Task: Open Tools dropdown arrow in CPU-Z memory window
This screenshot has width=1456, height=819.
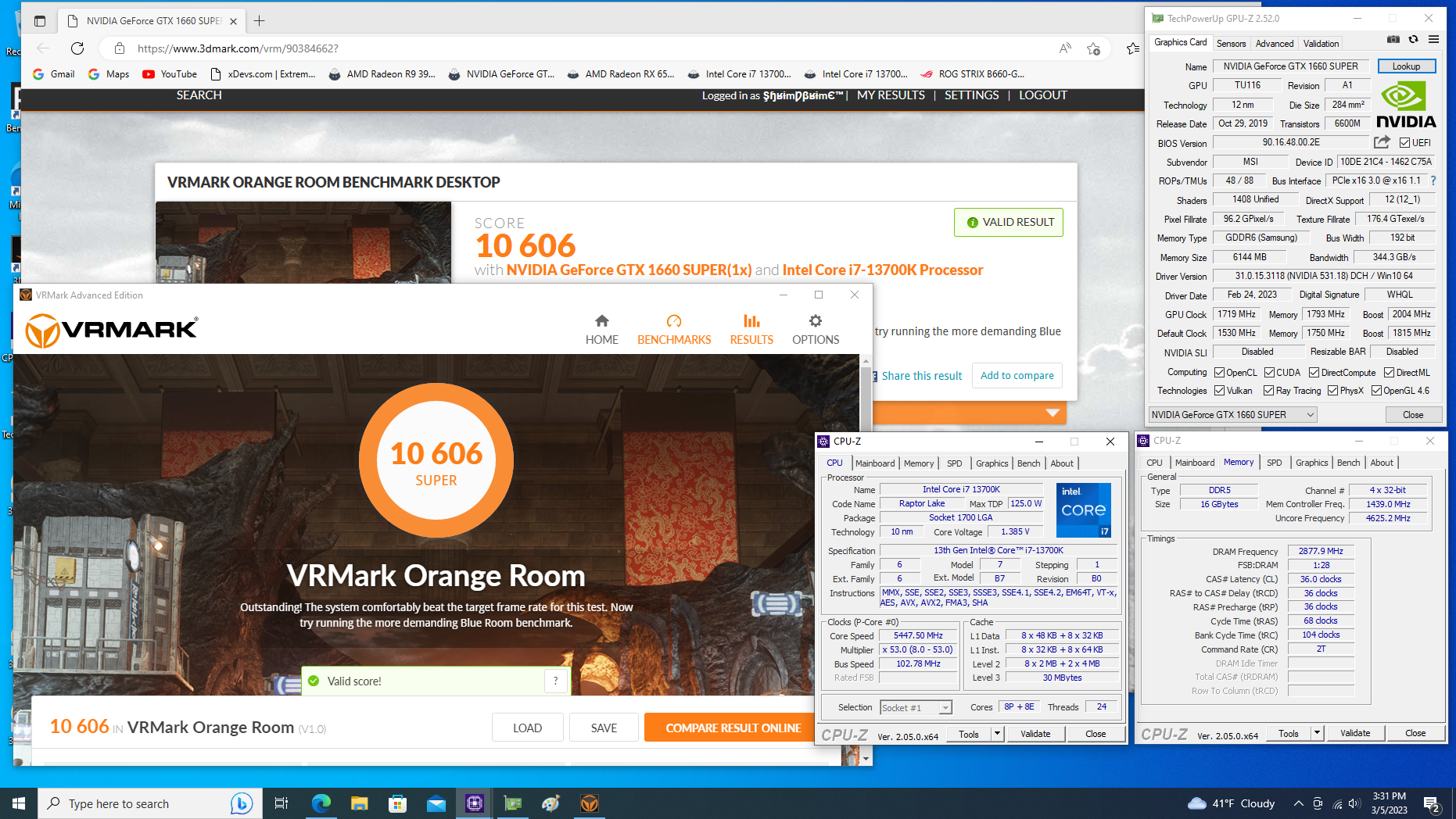Action: (1317, 733)
